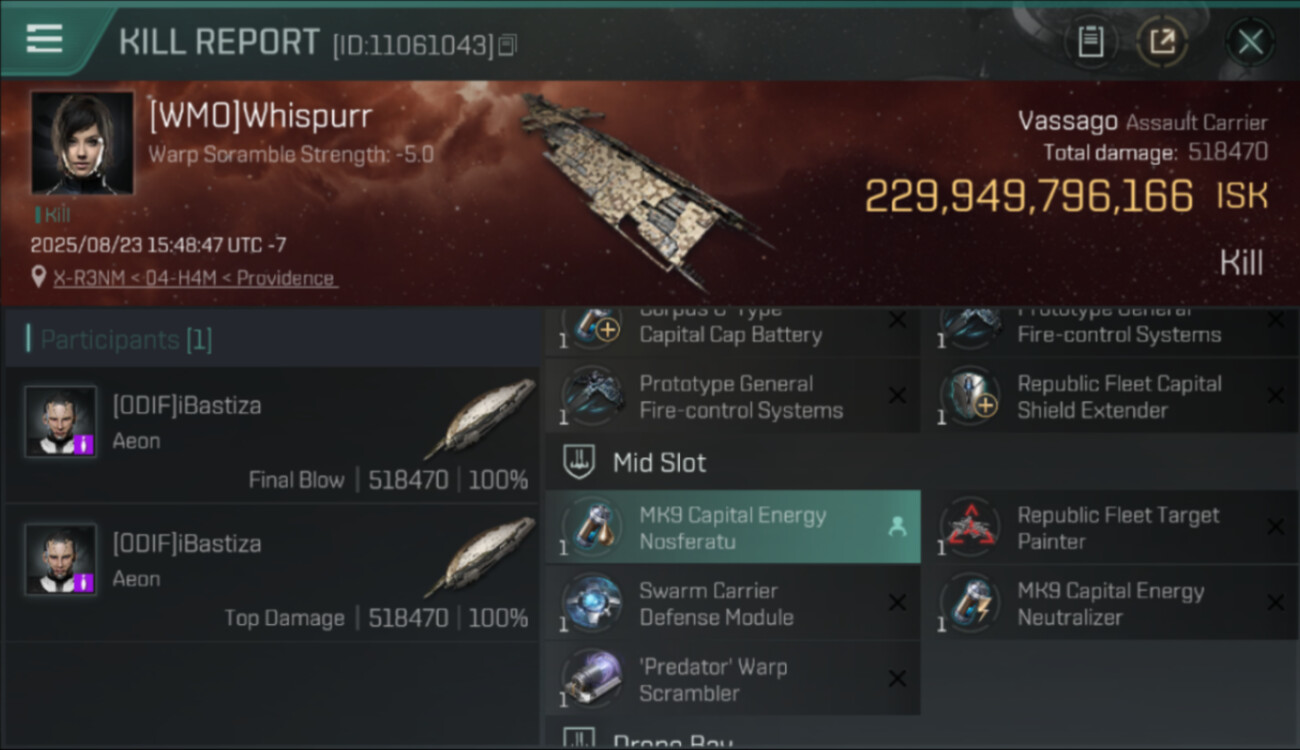The width and height of the screenshot is (1300, 750).
Task: Click the Republic Fleet Capital Shield Extender icon
Action: tap(971, 396)
